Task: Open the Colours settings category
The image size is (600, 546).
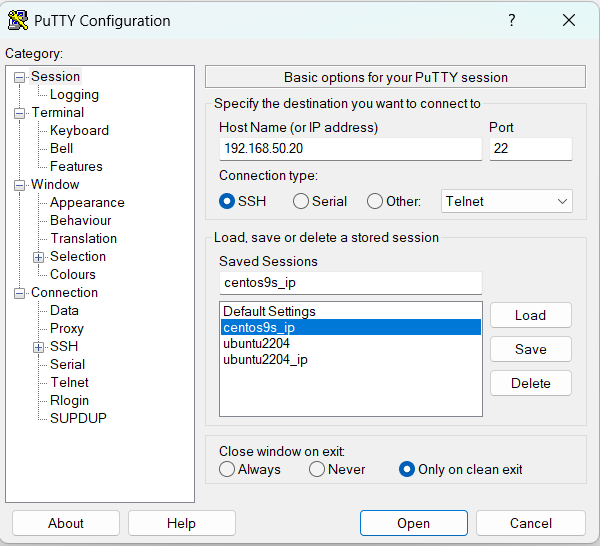Action: (73, 274)
